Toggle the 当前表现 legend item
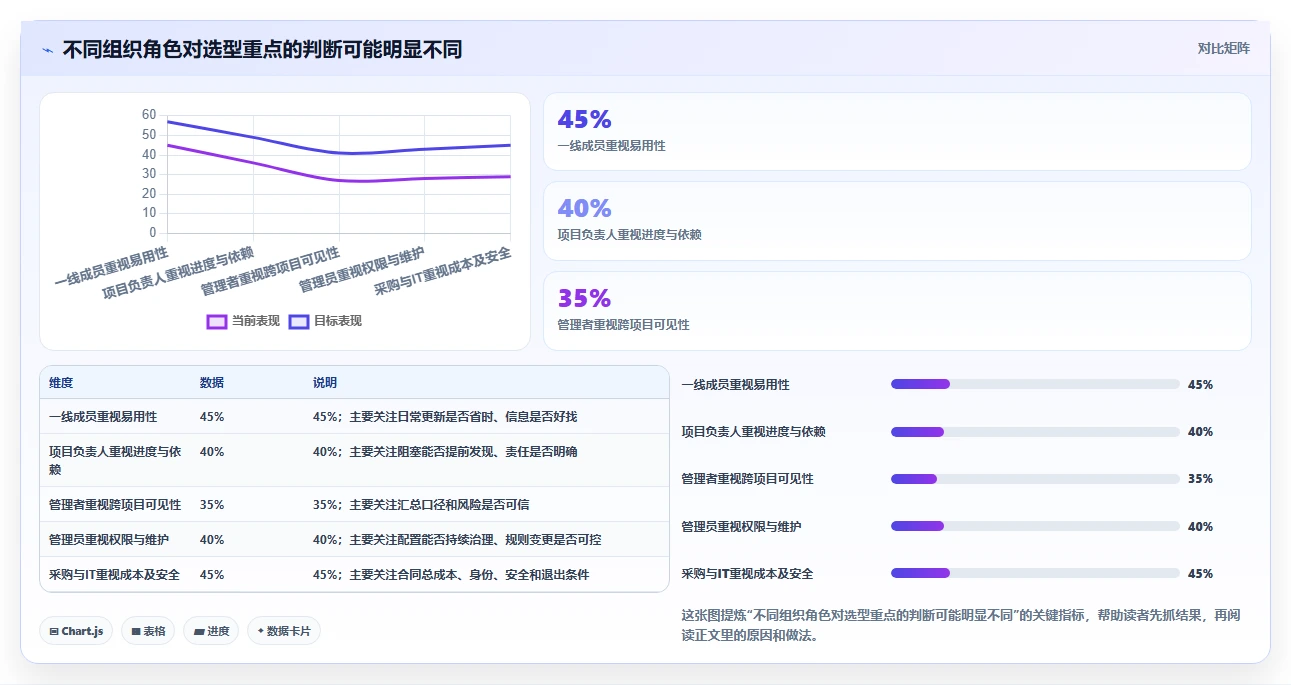1291x685 pixels. 243,321
